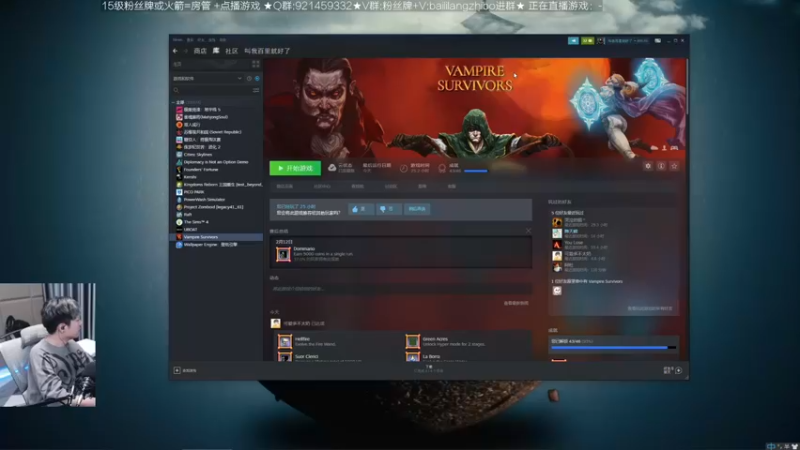
Task: Open the blue announcements button in title bar
Action: point(573,40)
